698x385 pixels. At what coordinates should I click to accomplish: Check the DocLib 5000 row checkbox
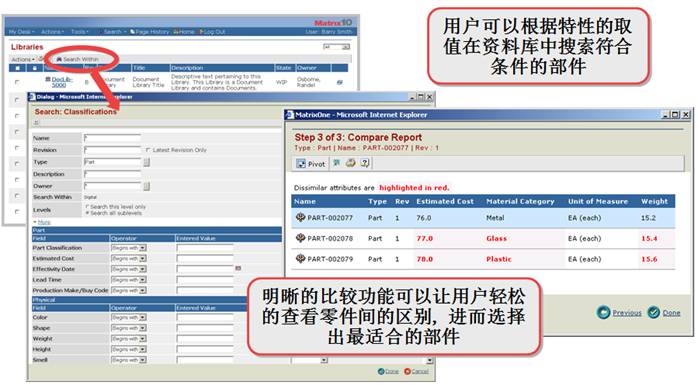pos(17,82)
